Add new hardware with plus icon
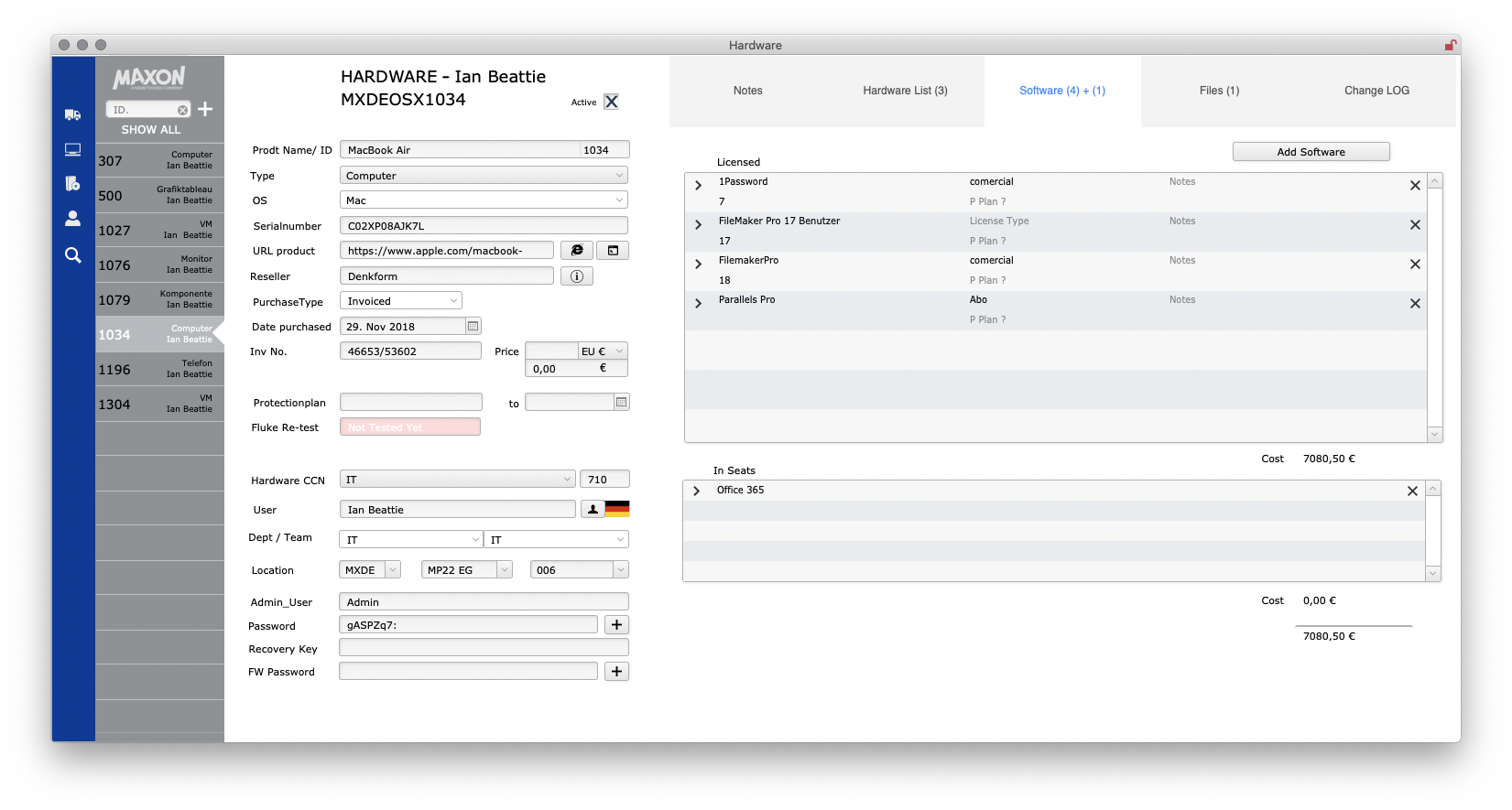Image resolution: width=1512 pixels, height=810 pixels. (205, 109)
